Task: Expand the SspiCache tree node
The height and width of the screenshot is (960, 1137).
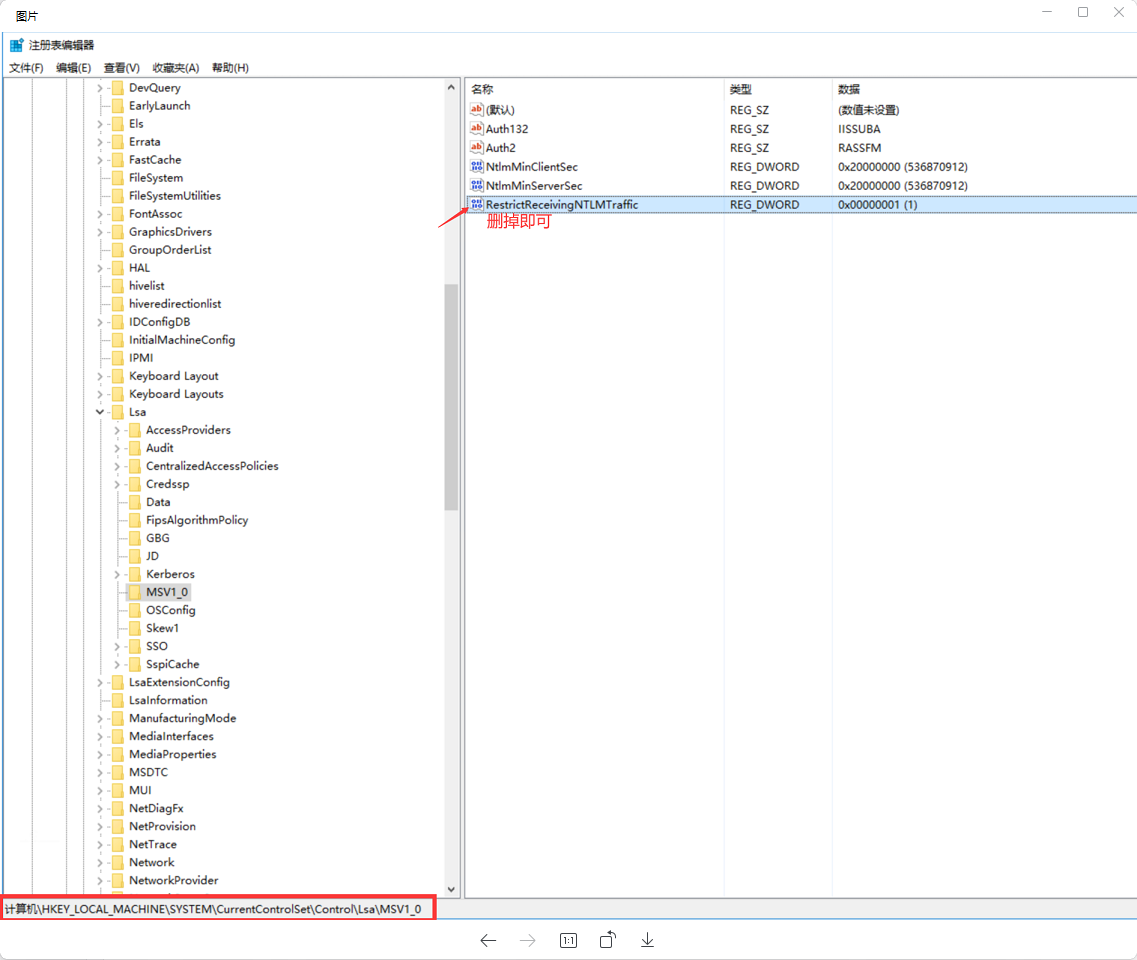Action: tap(117, 664)
